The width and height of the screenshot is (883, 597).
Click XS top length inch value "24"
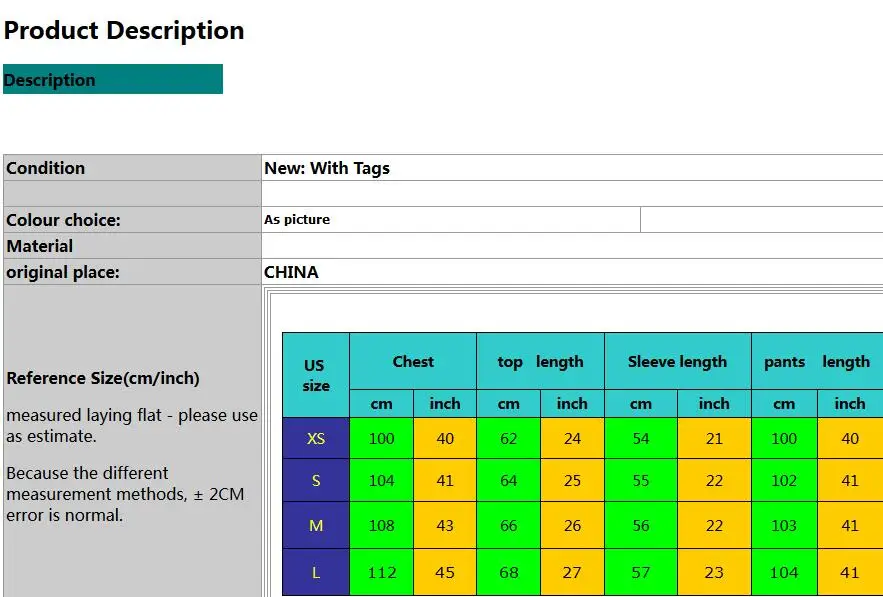[x=572, y=438]
